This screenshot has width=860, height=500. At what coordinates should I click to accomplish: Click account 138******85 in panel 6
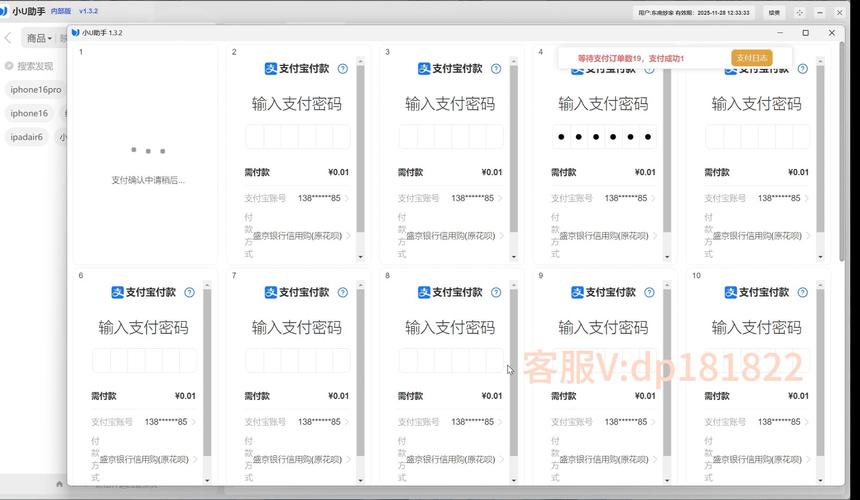point(166,422)
